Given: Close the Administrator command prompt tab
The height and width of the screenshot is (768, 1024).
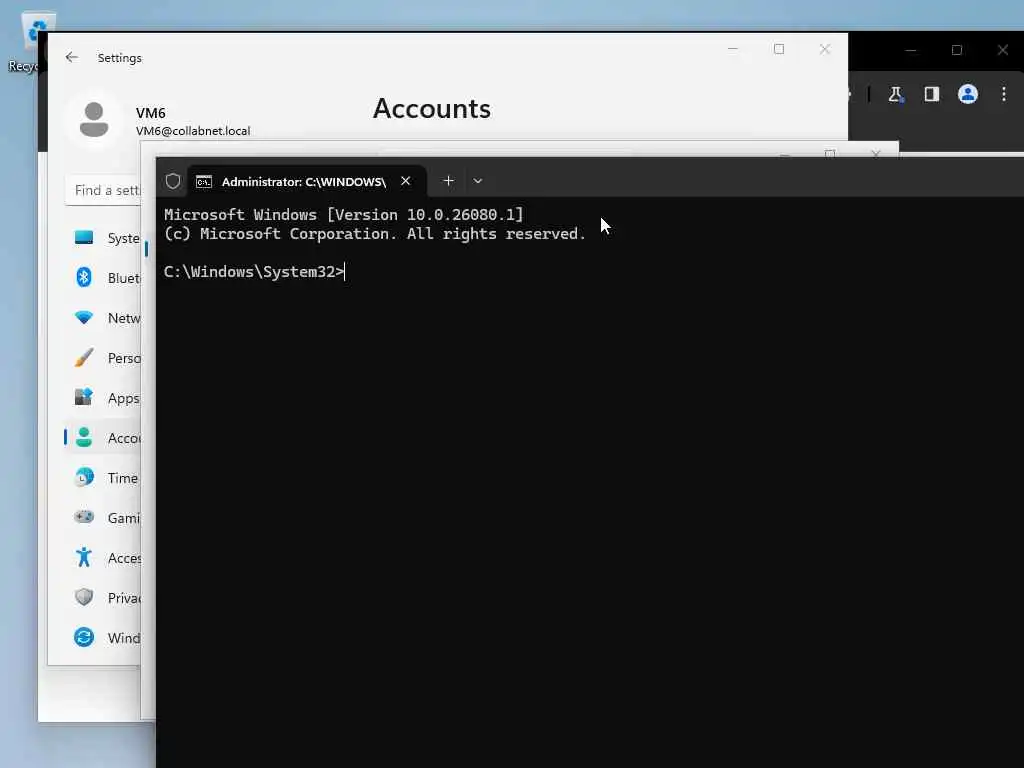Looking at the screenshot, I should point(406,181).
